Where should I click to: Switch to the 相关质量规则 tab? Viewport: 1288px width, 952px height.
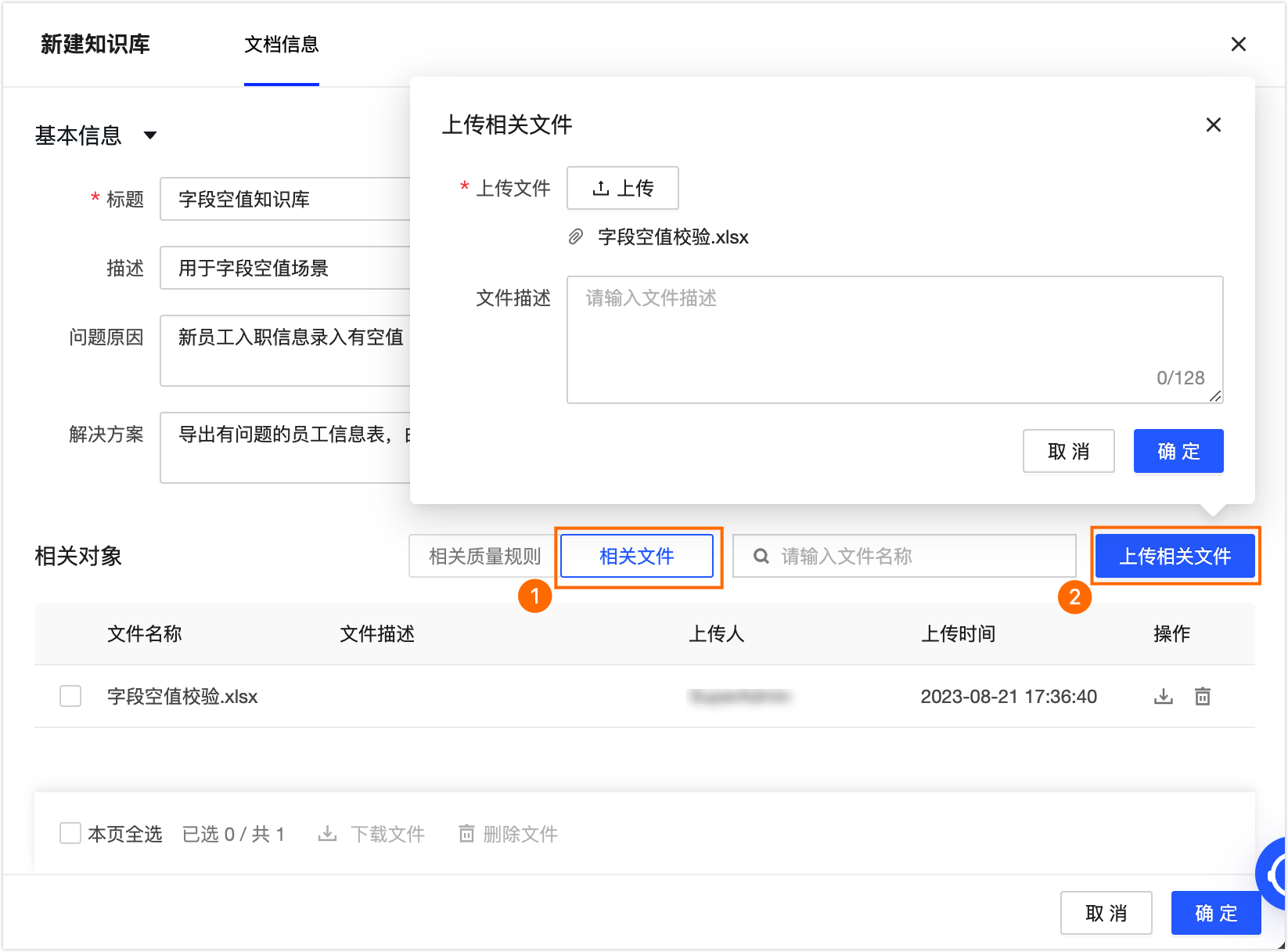(x=484, y=557)
